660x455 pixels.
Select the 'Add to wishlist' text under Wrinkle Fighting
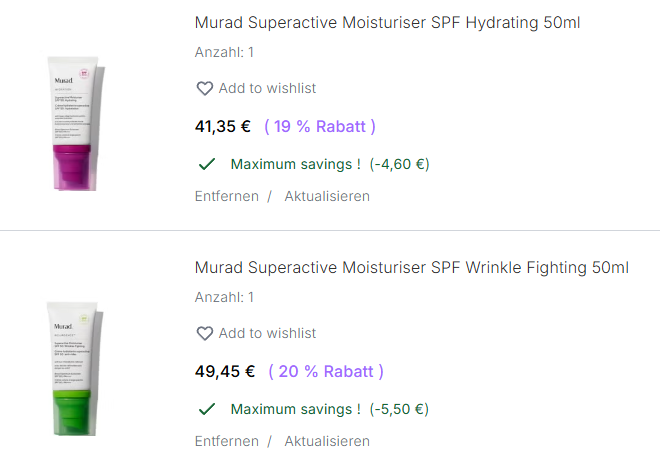click(267, 334)
